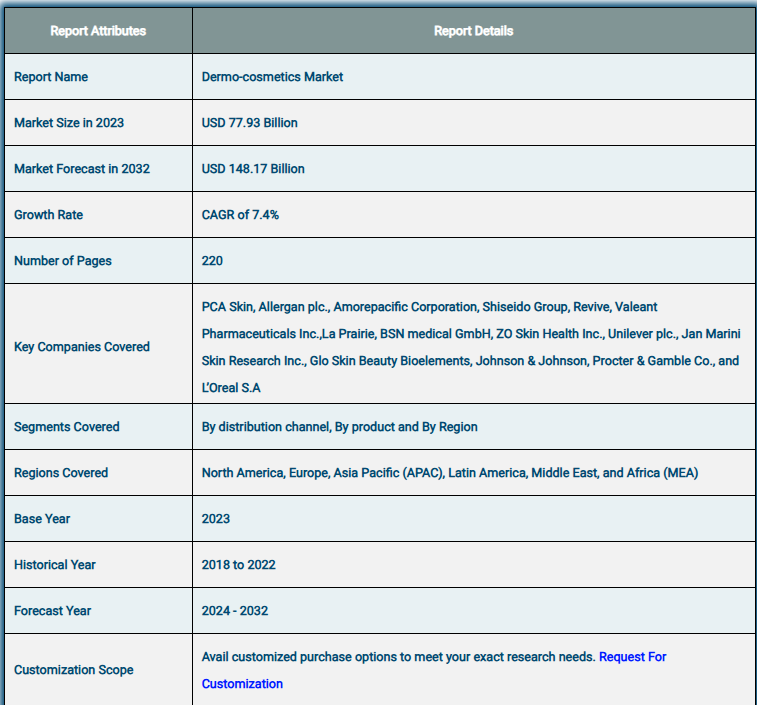This screenshot has height=705, width=757.
Task: Click the Market Size in 2023 label
Action: point(69,123)
